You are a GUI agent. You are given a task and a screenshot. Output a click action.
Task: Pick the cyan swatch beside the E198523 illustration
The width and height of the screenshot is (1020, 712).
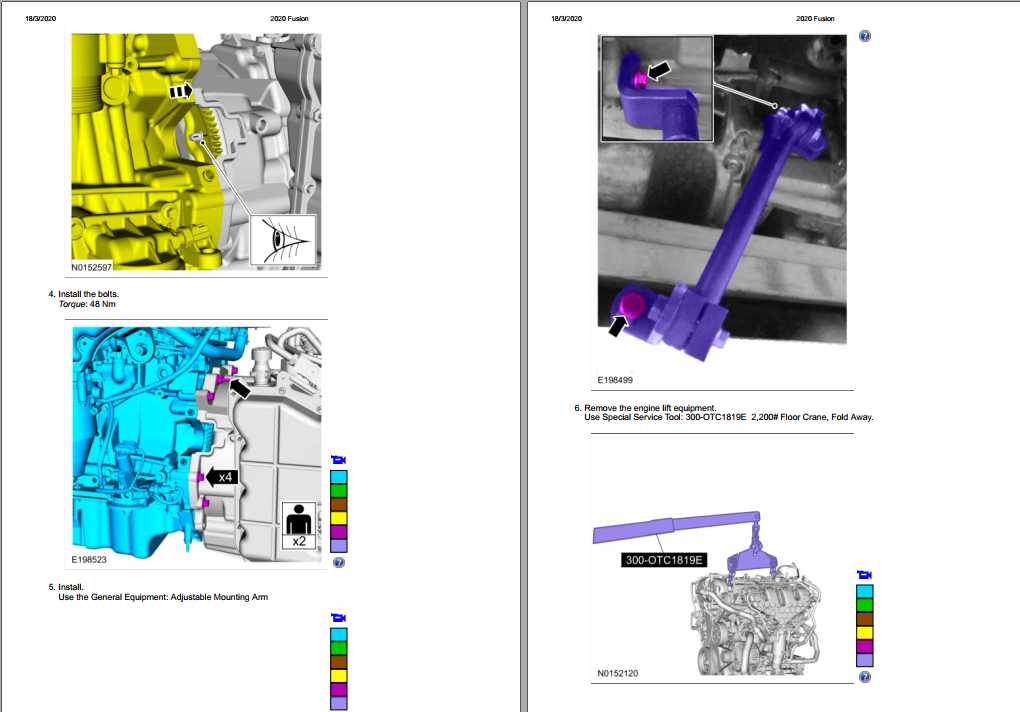pyautogui.click(x=339, y=477)
